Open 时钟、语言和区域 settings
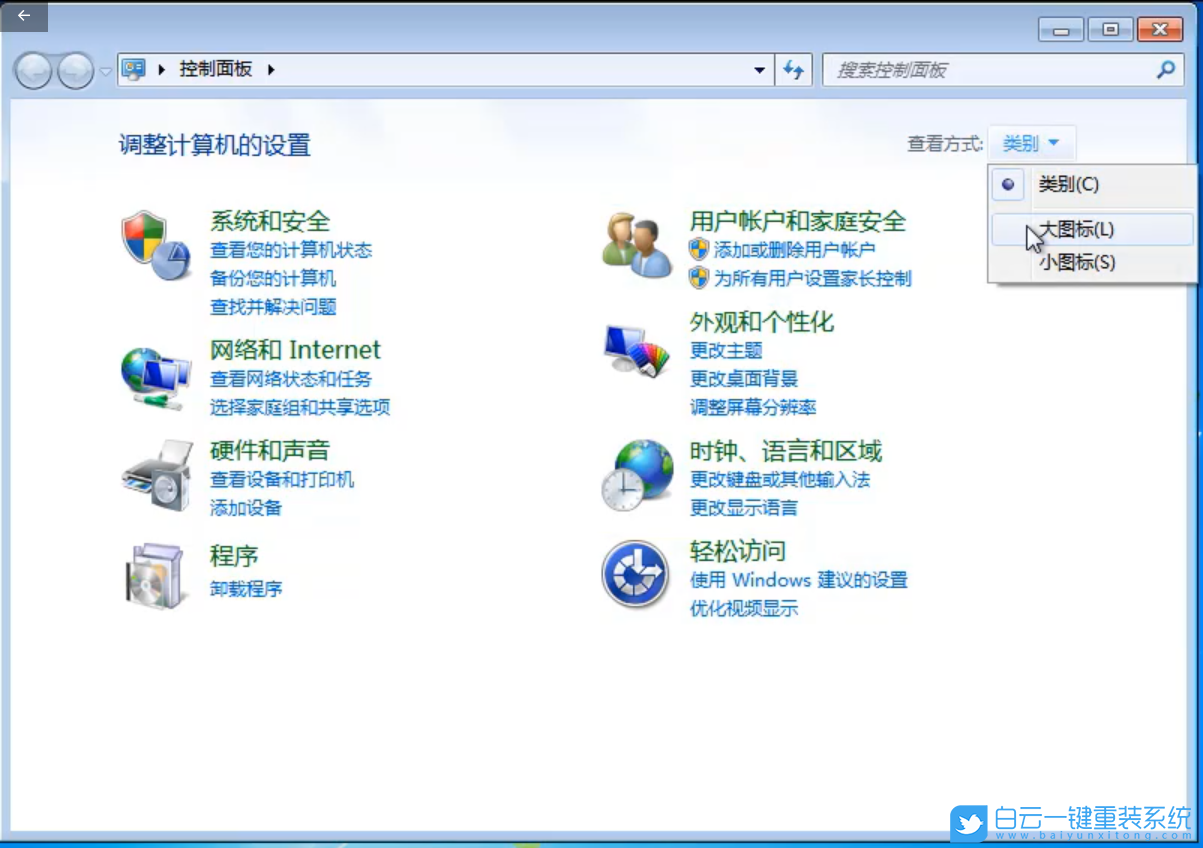 click(785, 450)
